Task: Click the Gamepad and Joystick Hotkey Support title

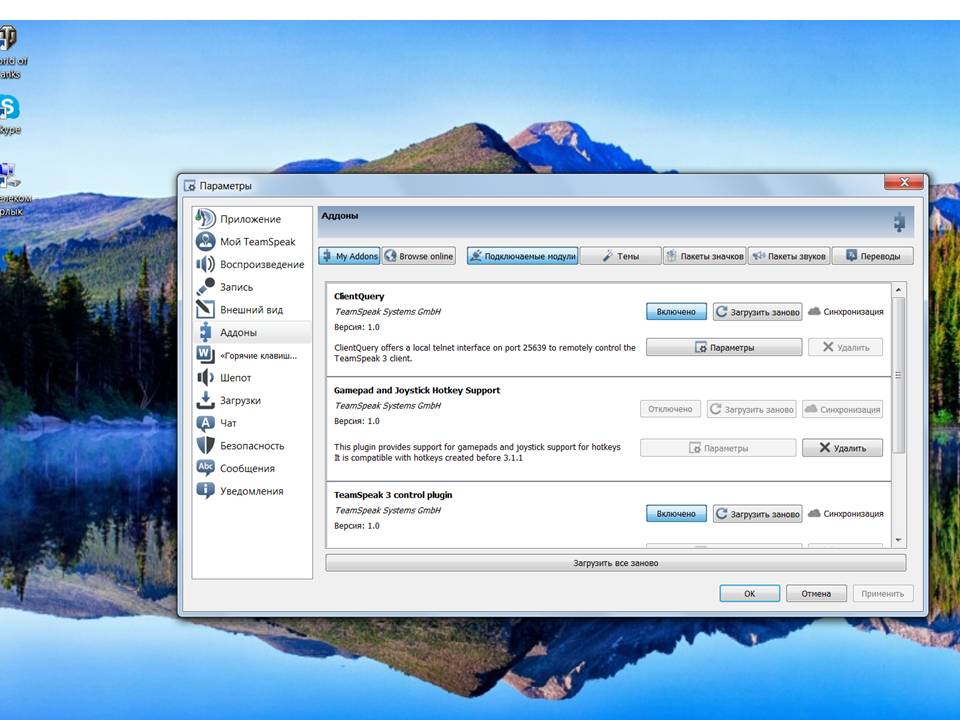Action: (x=417, y=390)
